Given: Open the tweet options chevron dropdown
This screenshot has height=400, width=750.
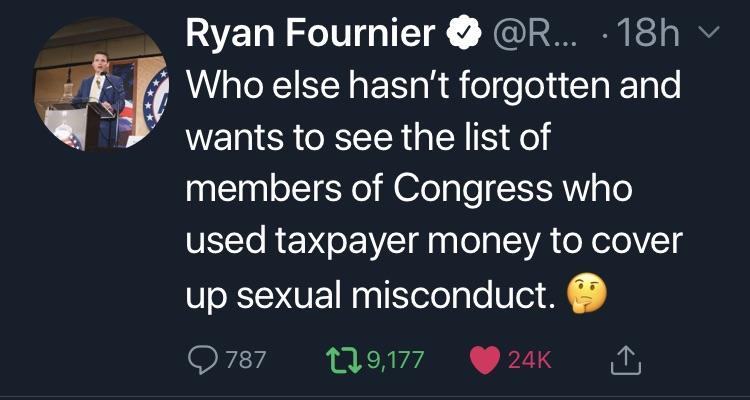Looking at the screenshot, I should click(x=713, y=33).
